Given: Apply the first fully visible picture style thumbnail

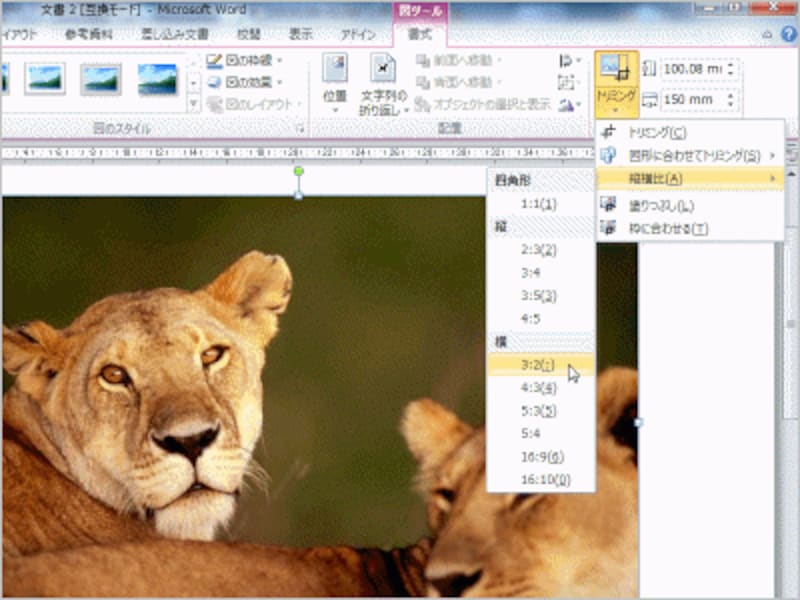Looking at the screenshot, I should click(x=44, y=79).
